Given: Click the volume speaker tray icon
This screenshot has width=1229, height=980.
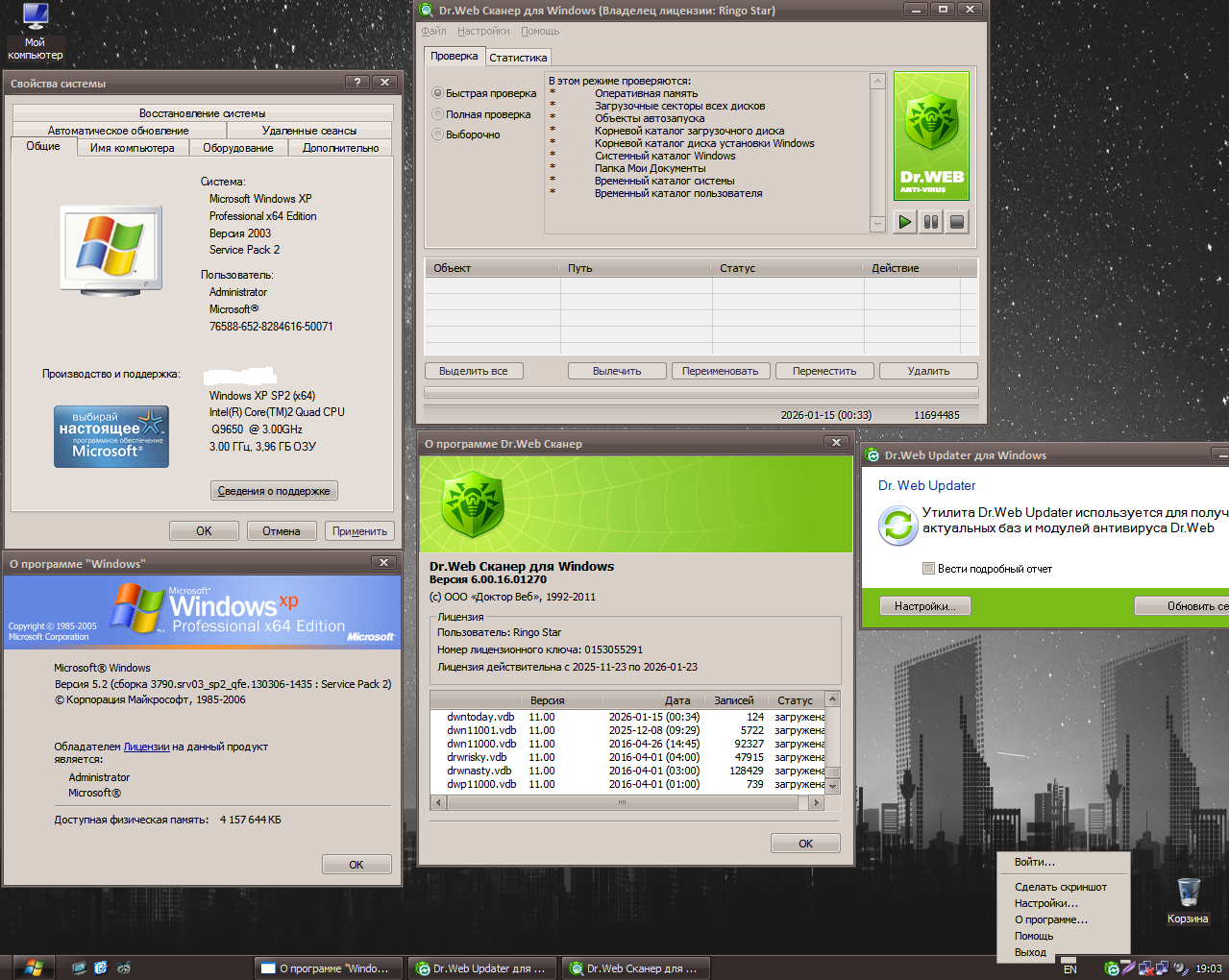Looking at the screenshot, I should [x=1180, y=968].
